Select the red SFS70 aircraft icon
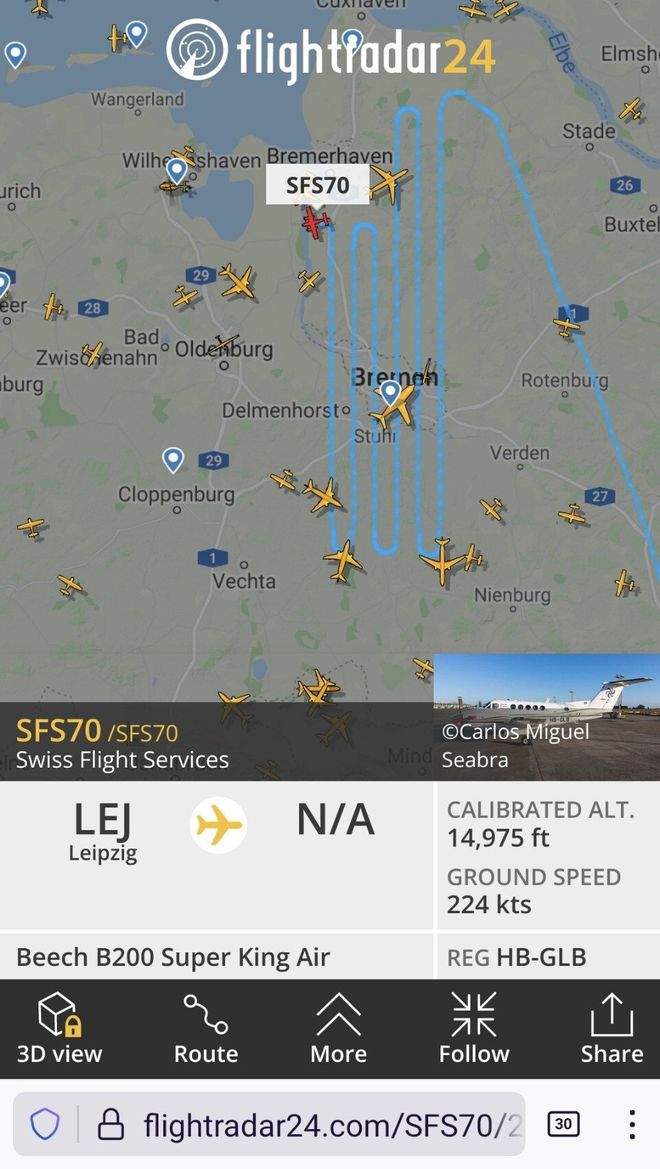Screen dimensions: 660x1169 pyautogui.click(x=315, y=222)
